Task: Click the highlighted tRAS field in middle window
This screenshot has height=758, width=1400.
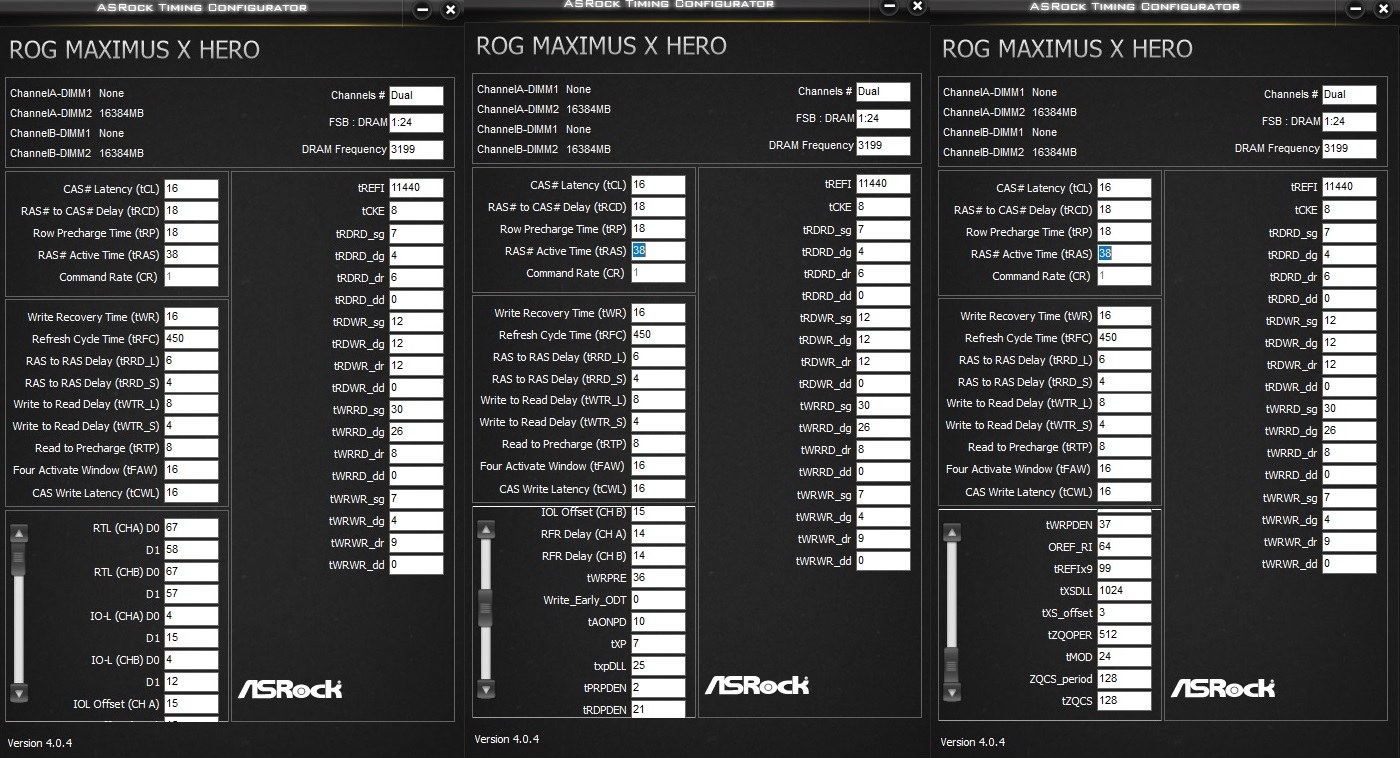Action: [658, 251]
